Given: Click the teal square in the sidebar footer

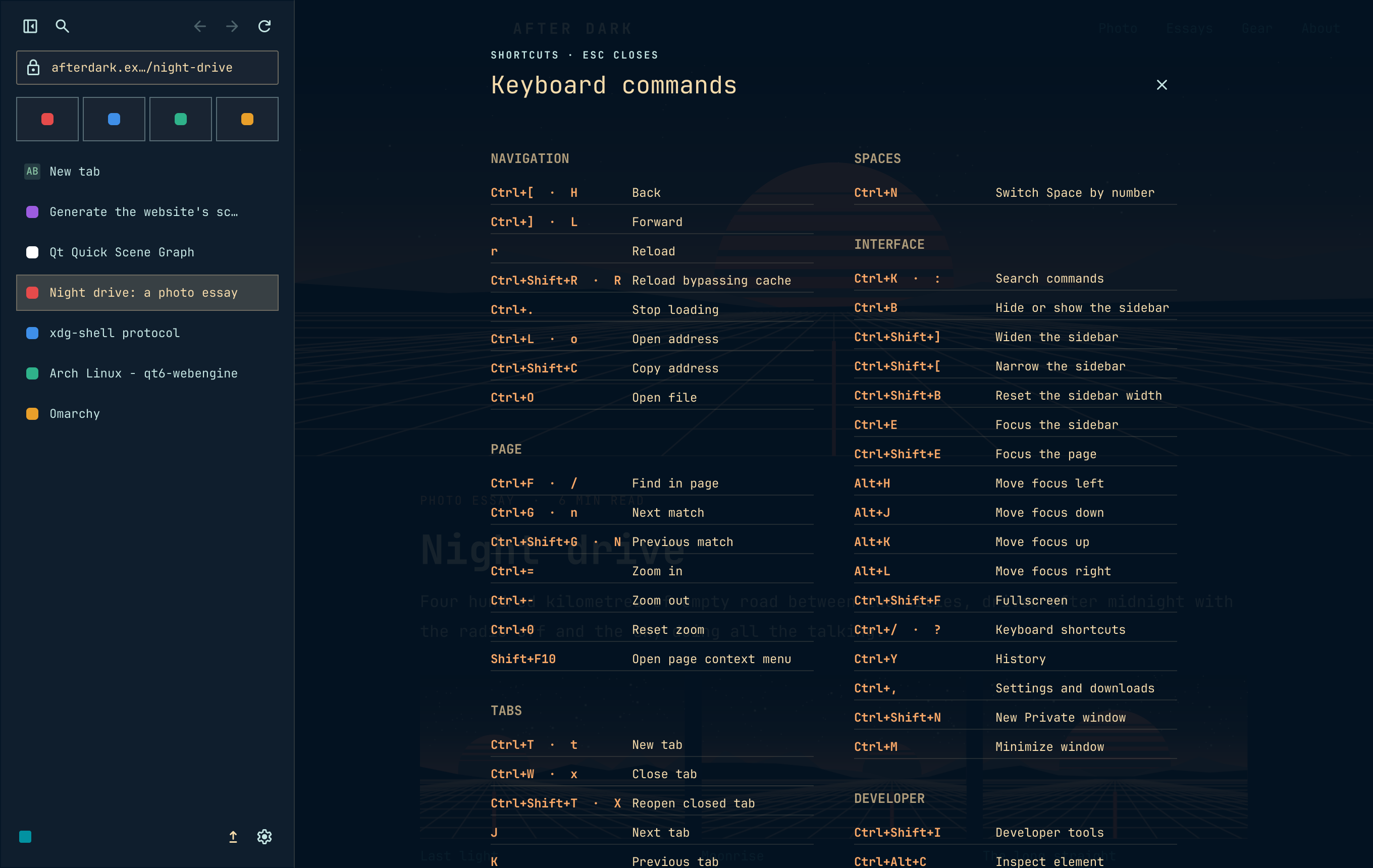Looking at the screenshot, I should point(25,836).
